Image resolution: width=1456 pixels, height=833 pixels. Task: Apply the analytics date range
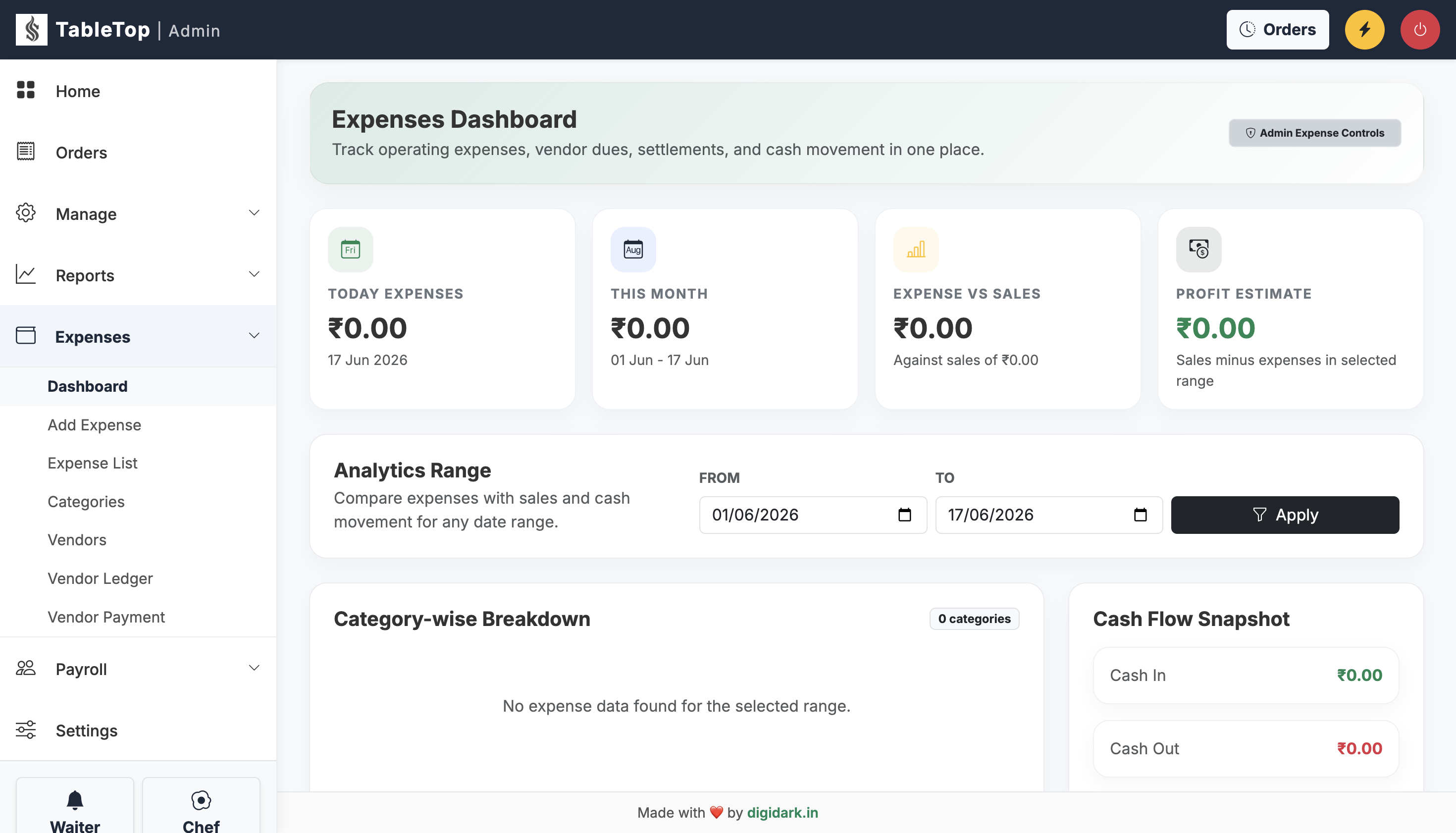tap(1285, 515)
